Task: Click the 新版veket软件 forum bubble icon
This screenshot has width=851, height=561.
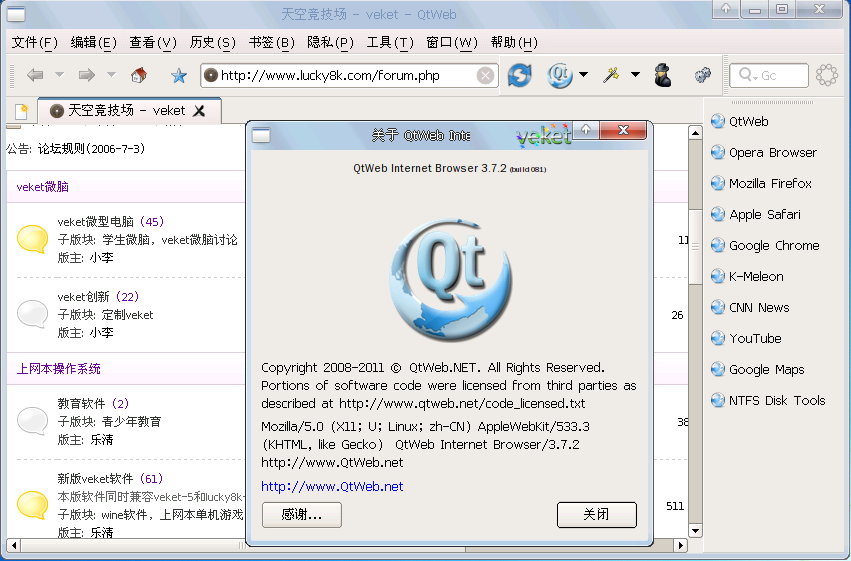Action: (x=33, y=505)
